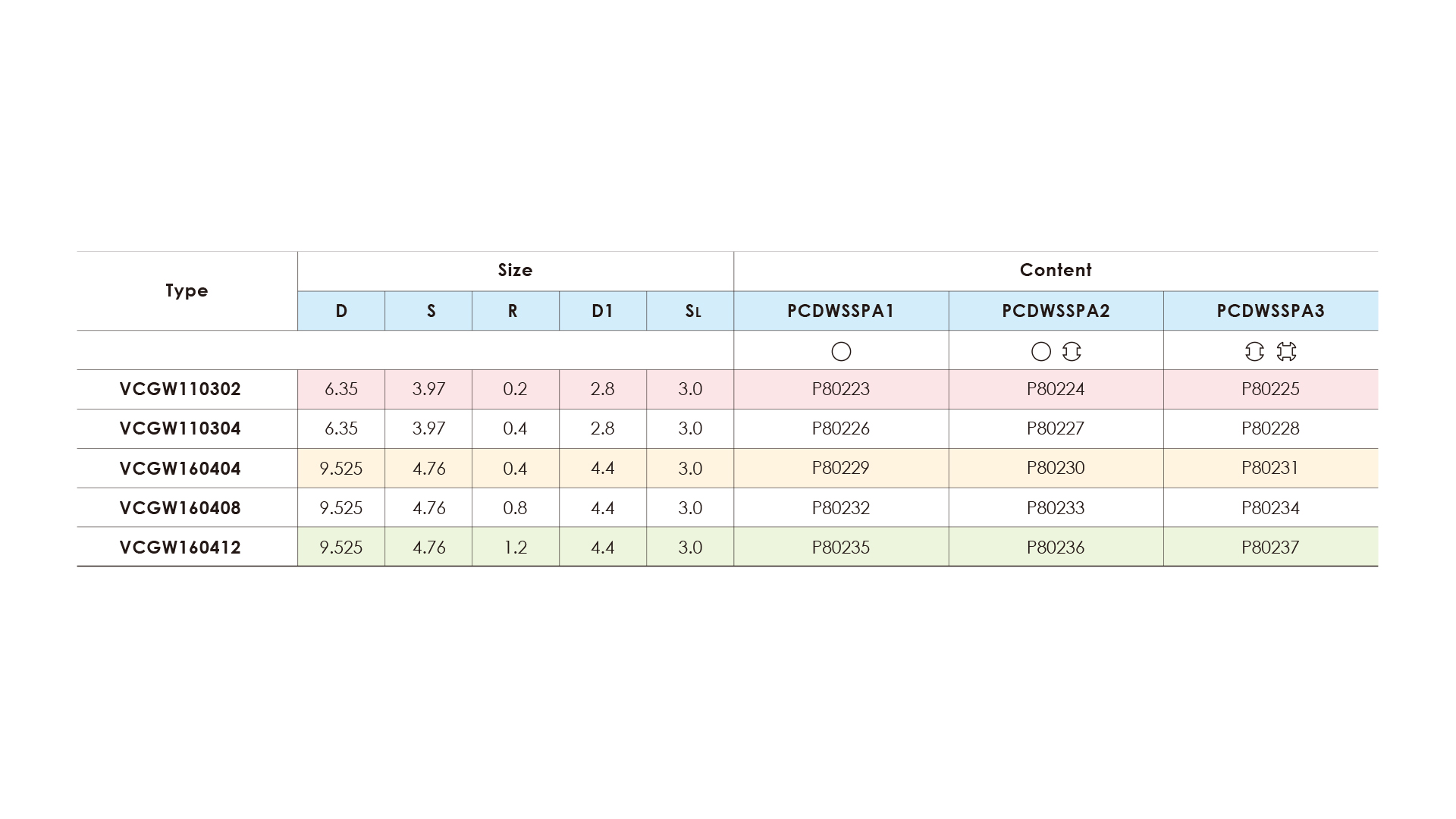Viewport: 1456px width, 819px height.
Task: Click the Size header
Action: click(x=515, y=271)
